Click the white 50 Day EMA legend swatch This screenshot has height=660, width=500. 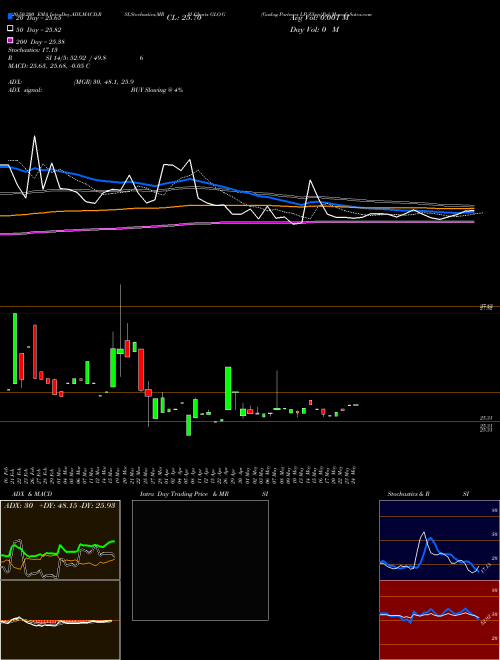[10, 29]
